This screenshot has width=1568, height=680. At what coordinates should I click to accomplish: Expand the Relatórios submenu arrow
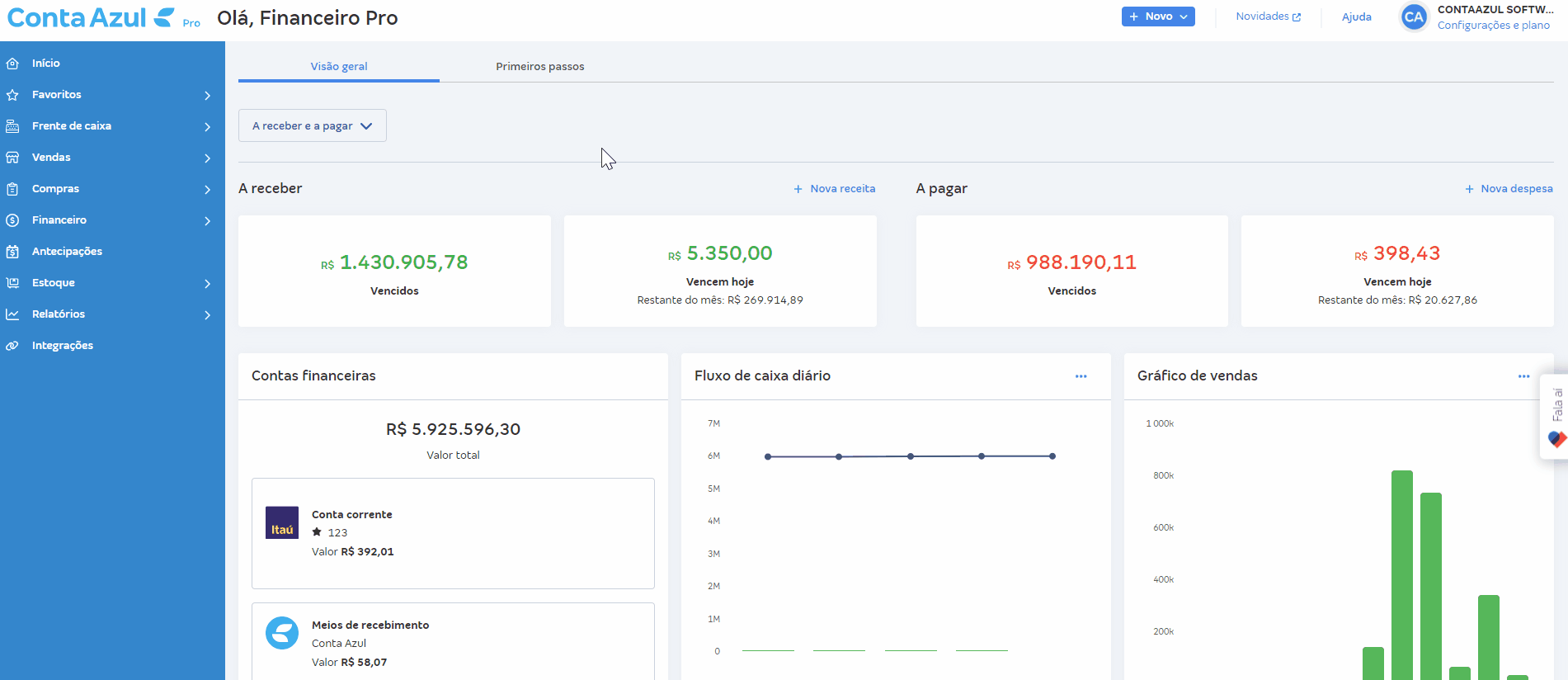click(x=207, y=315)
